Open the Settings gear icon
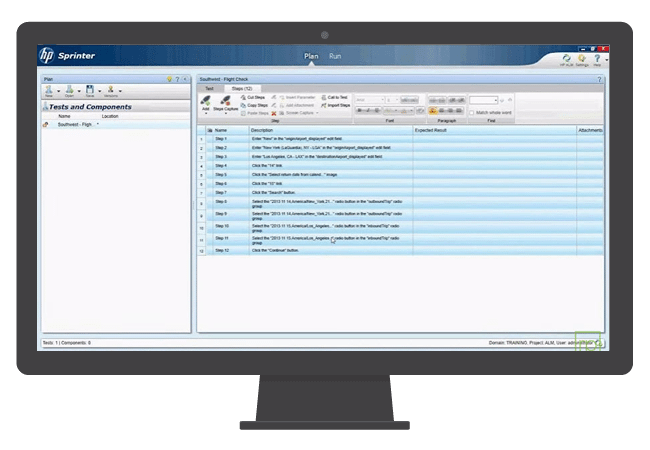This screenshot has height=450, width=650. point(582,58)
